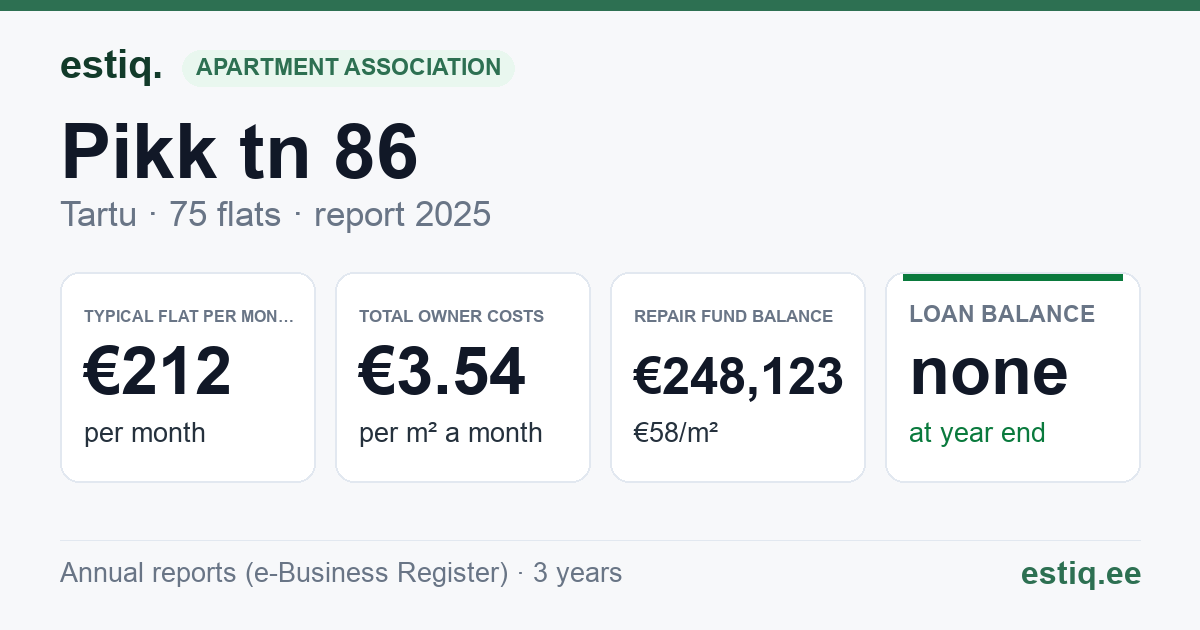
Task: Click the LOAN BALANCE label
Action: (x=1002, y=314)
